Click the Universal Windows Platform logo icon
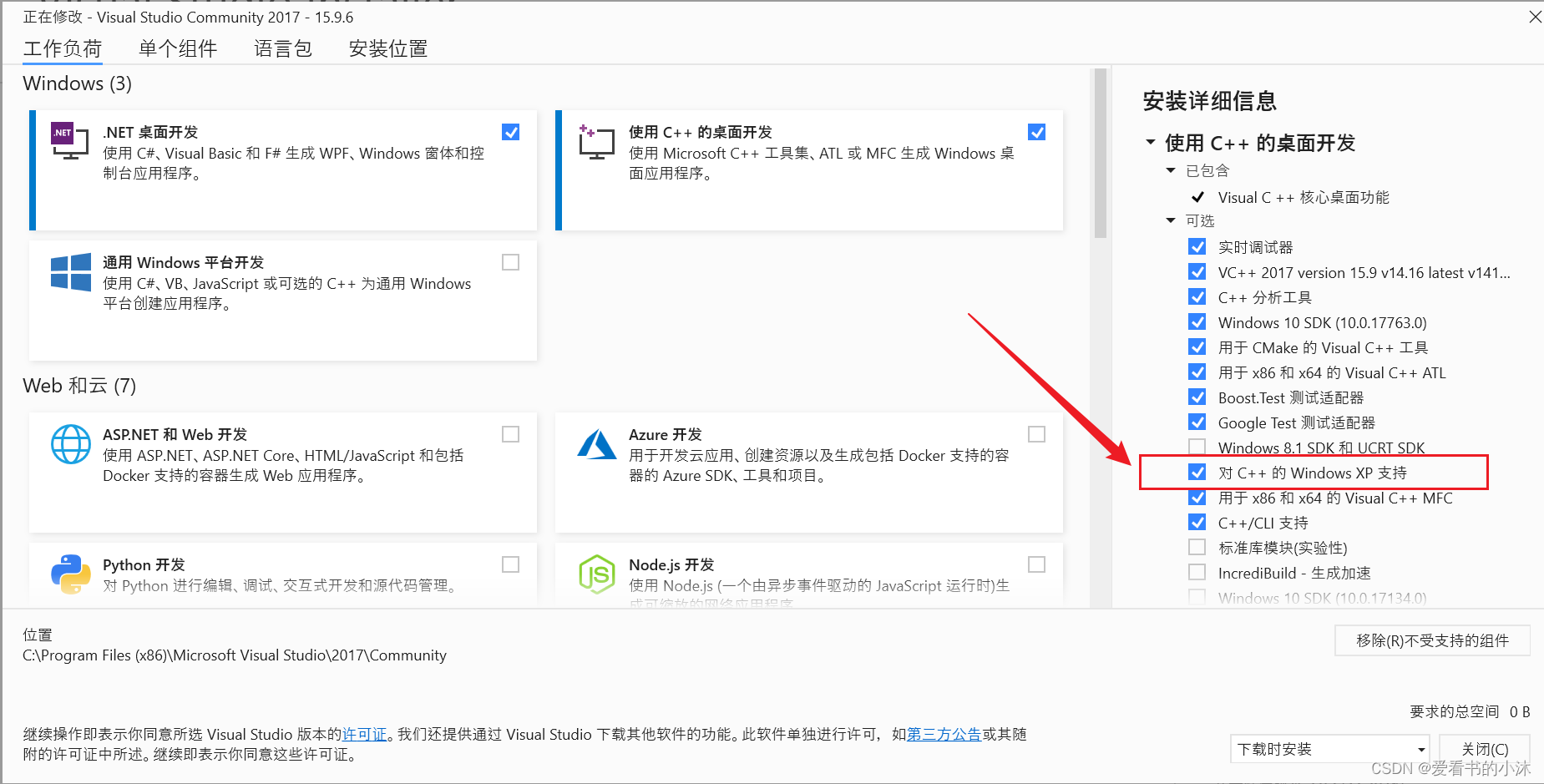The image size is (1544, 784). tap(71, 272)
